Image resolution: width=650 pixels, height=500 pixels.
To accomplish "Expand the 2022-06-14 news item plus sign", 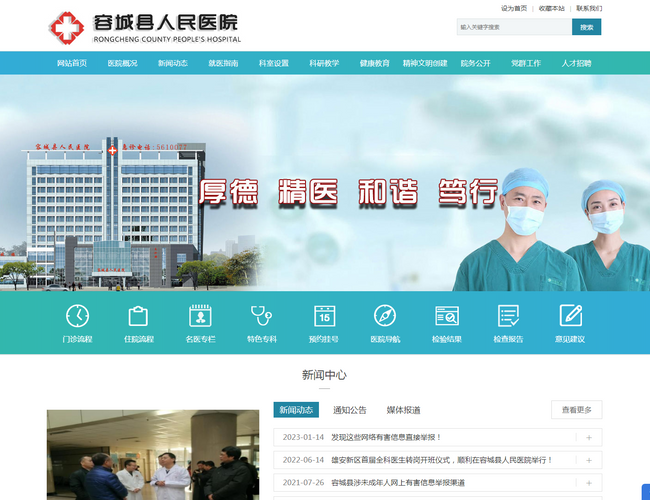I will coord(589,460).
